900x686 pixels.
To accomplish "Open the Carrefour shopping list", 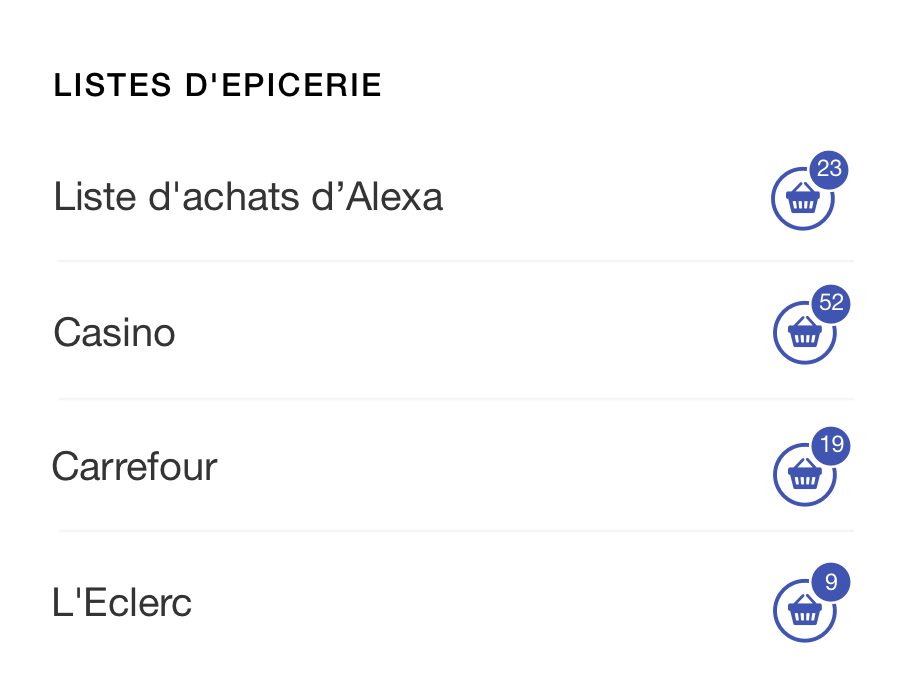I will point(134,467).
